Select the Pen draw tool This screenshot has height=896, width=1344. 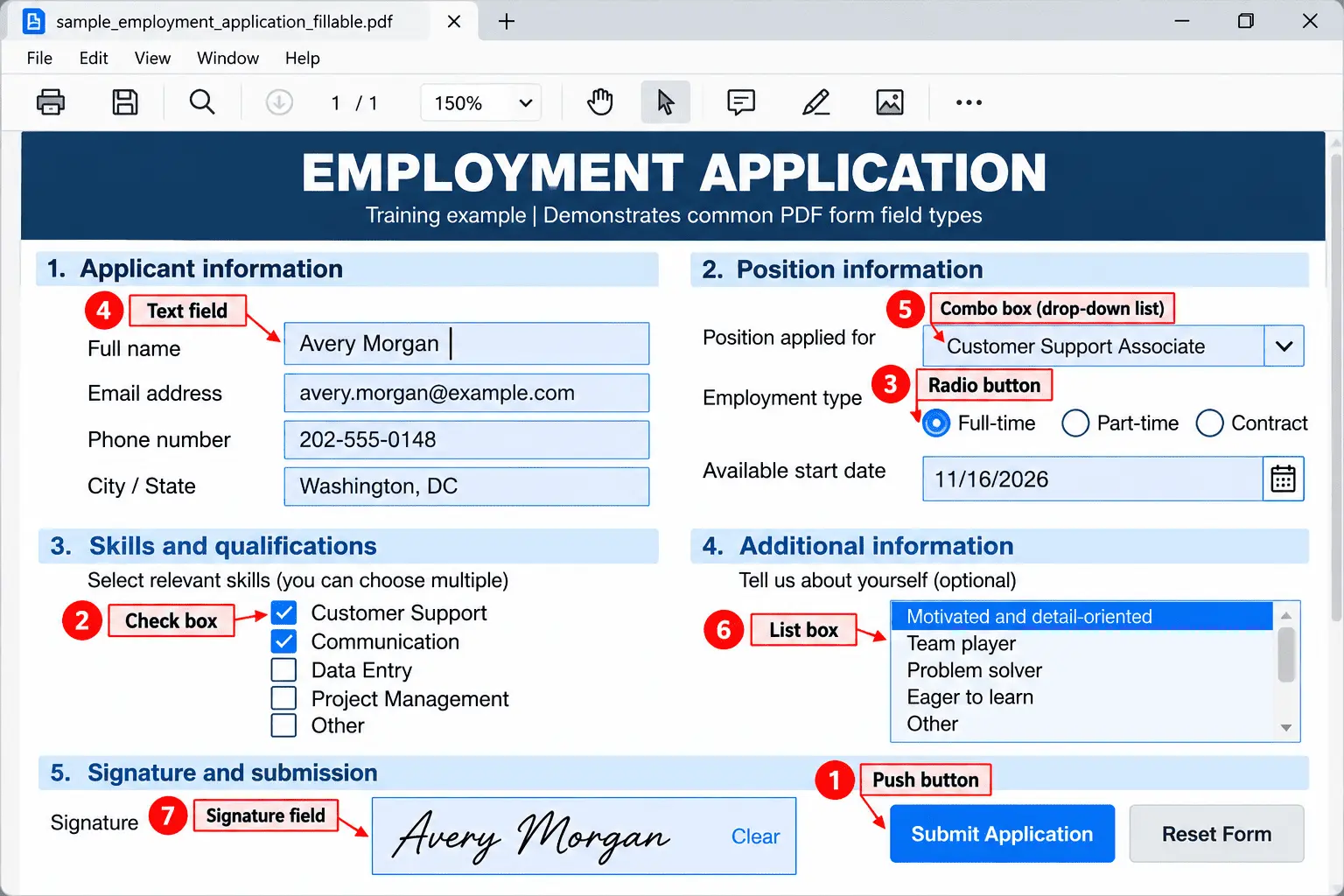(815, 102)
